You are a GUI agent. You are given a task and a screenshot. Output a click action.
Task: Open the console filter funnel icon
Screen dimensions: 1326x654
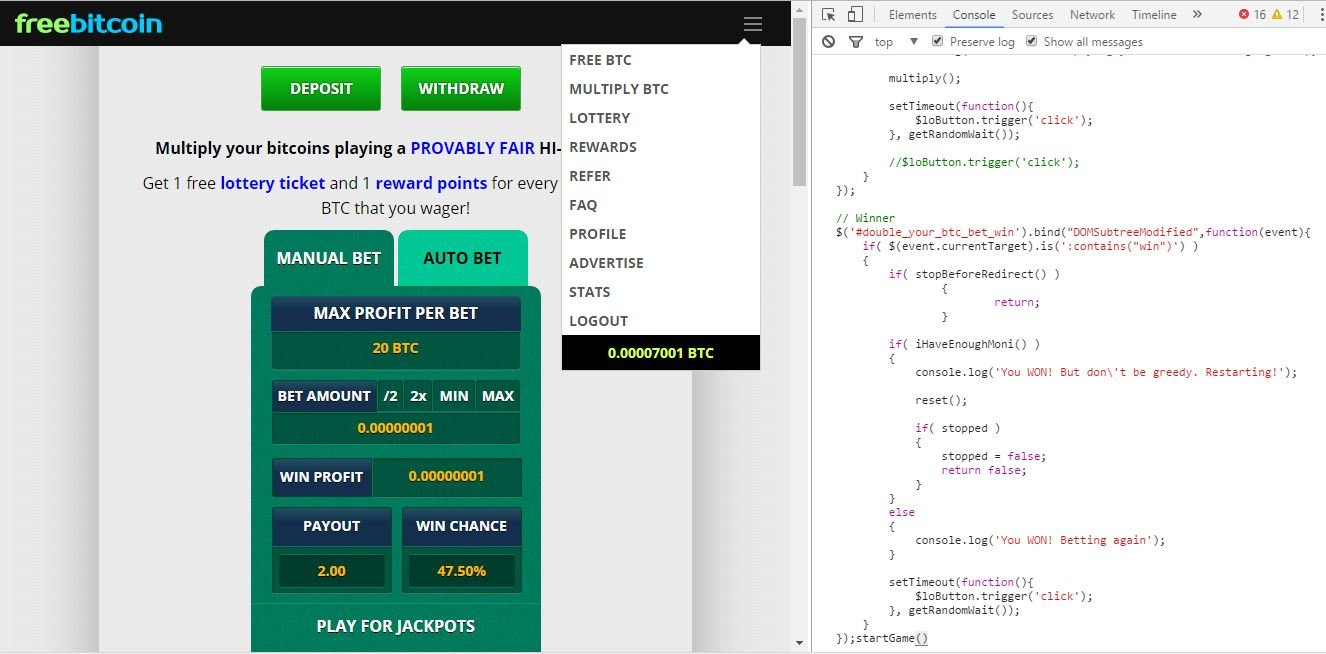tap(856, 42)
